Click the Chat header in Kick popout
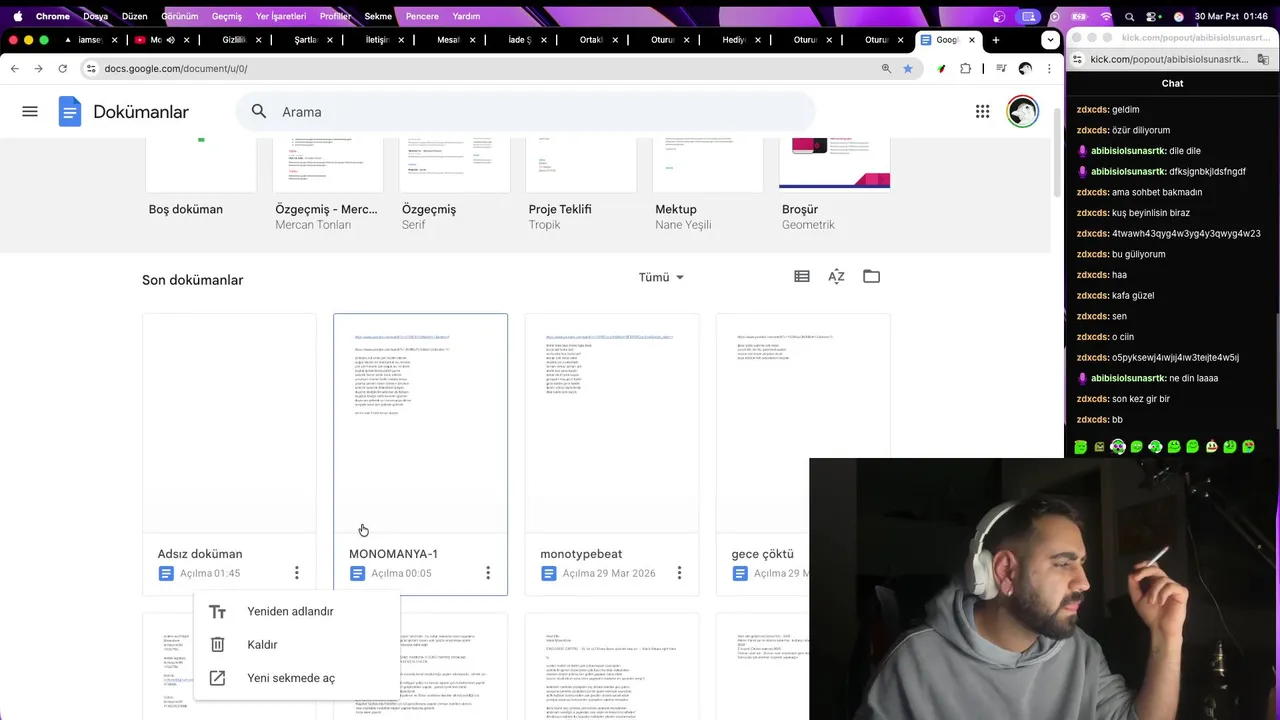 1172,83
